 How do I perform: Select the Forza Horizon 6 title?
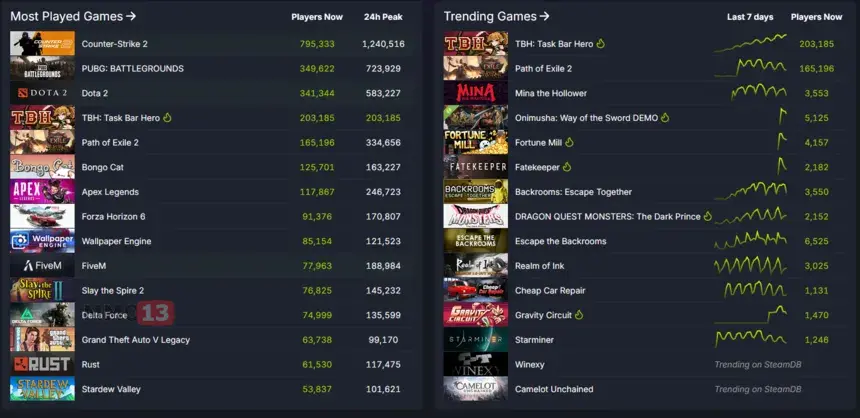[114, 217]
